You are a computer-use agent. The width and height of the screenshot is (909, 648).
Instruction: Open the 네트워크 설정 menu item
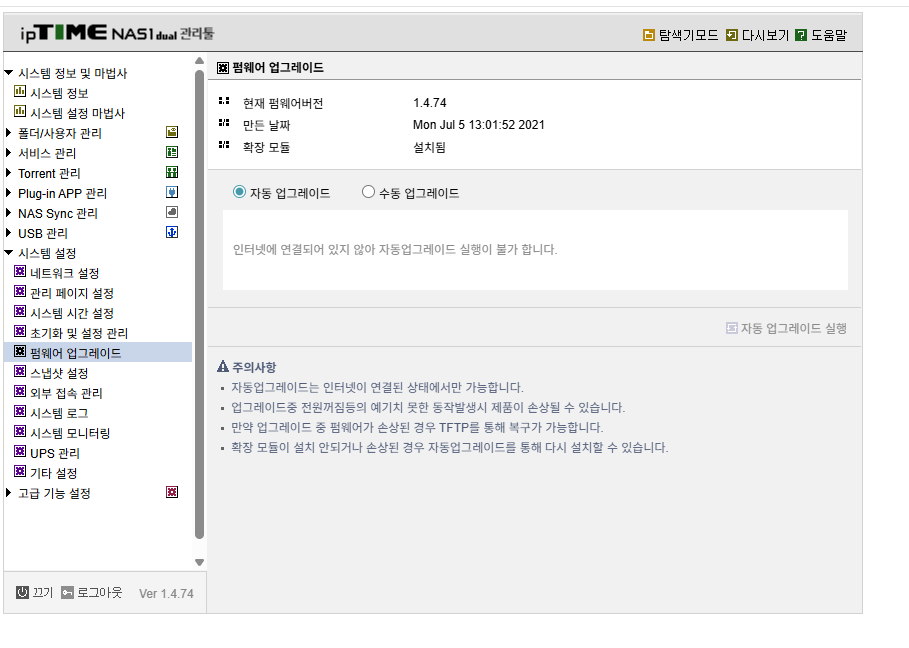(64, 273)
